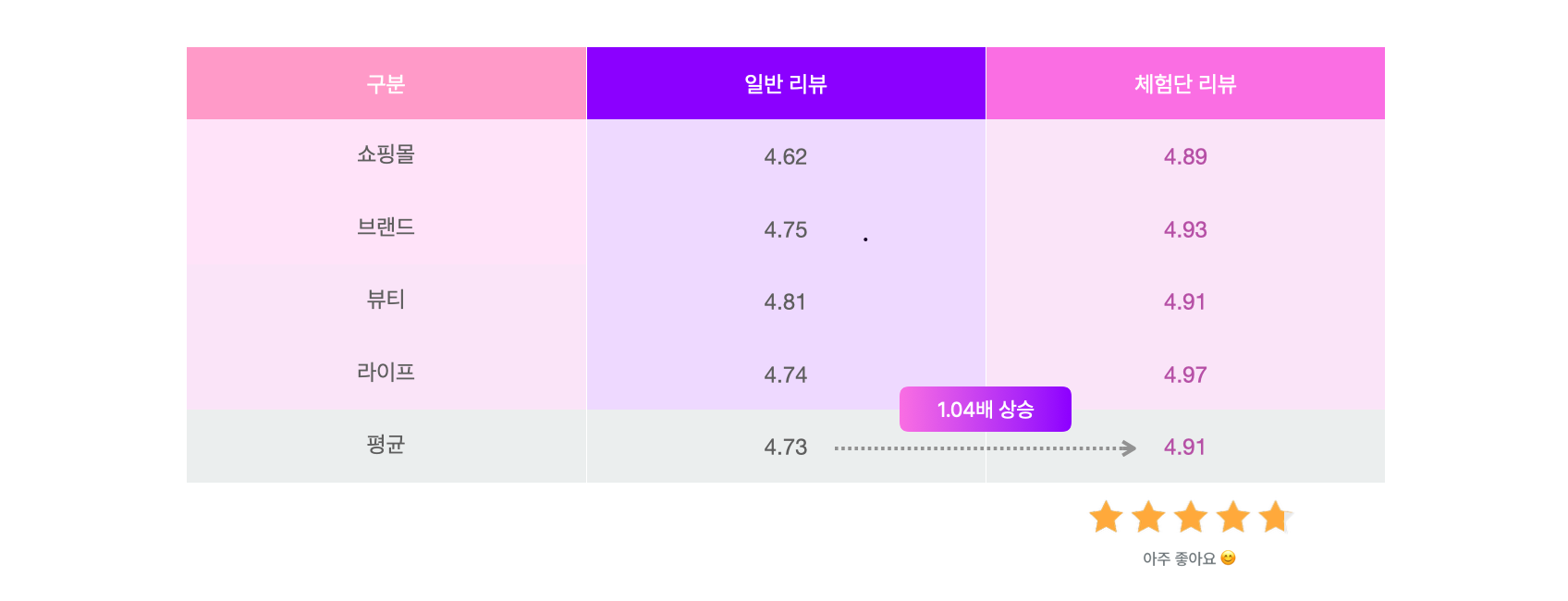Click the third orange star

point(1191,517)
